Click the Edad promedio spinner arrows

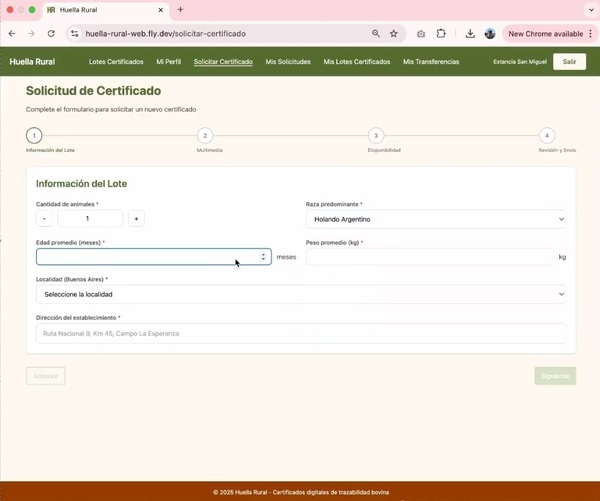point(263,257)
